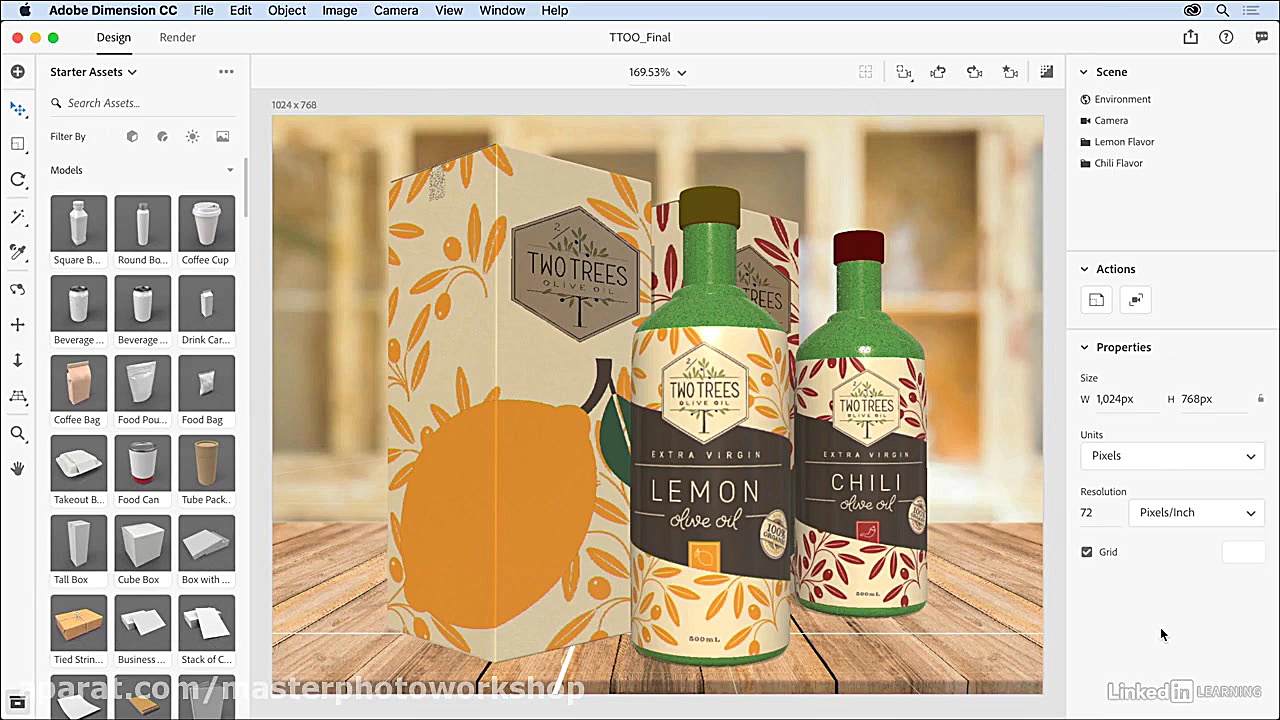Select Camera in the Scene panel

[1111, 120]
